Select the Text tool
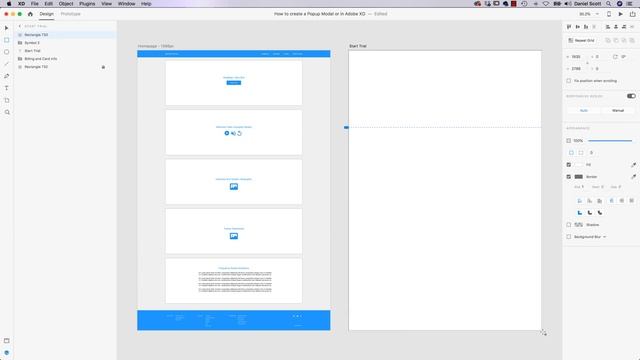Screen dimensions: 640x360 tap(7, 88)
